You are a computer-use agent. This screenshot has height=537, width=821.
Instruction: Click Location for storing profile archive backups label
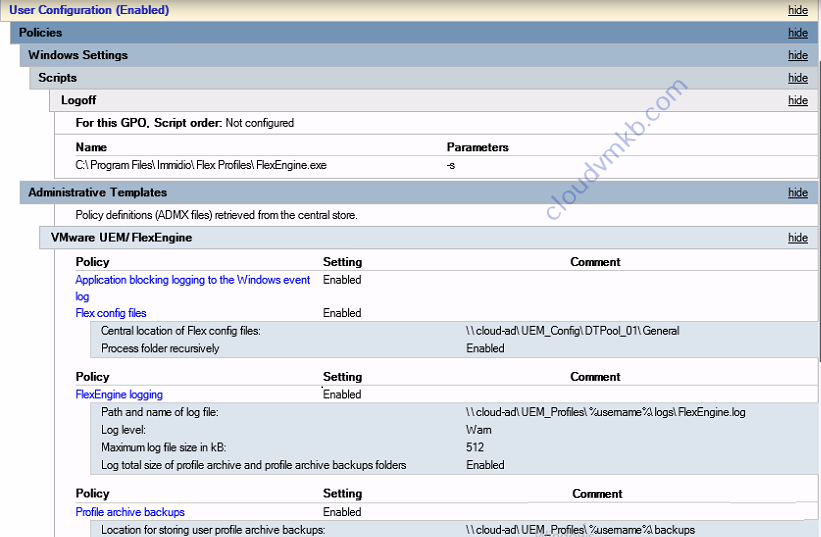(x=213, y=530)
